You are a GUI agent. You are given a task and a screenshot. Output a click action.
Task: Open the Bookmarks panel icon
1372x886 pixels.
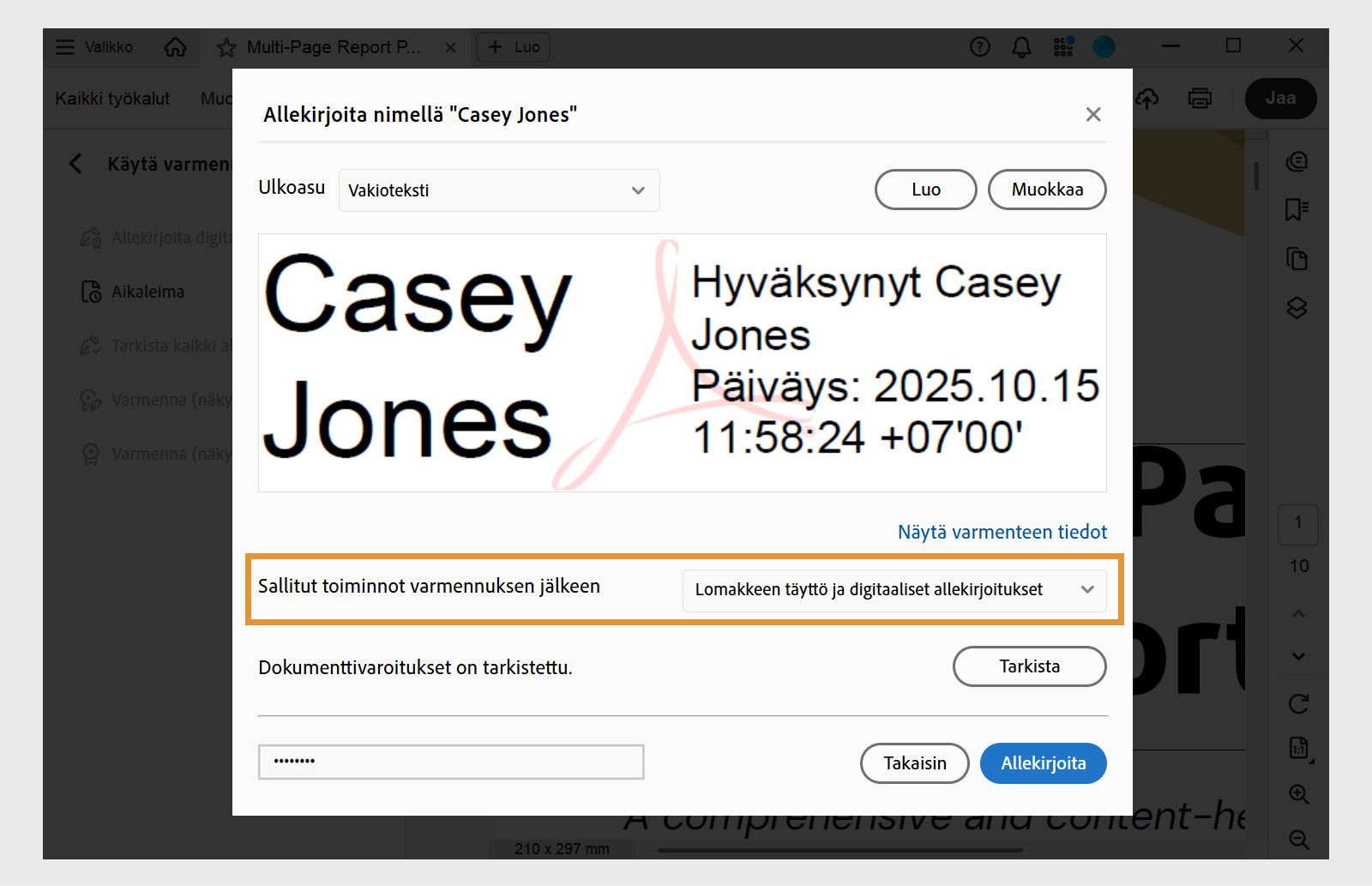[1296, 208]
